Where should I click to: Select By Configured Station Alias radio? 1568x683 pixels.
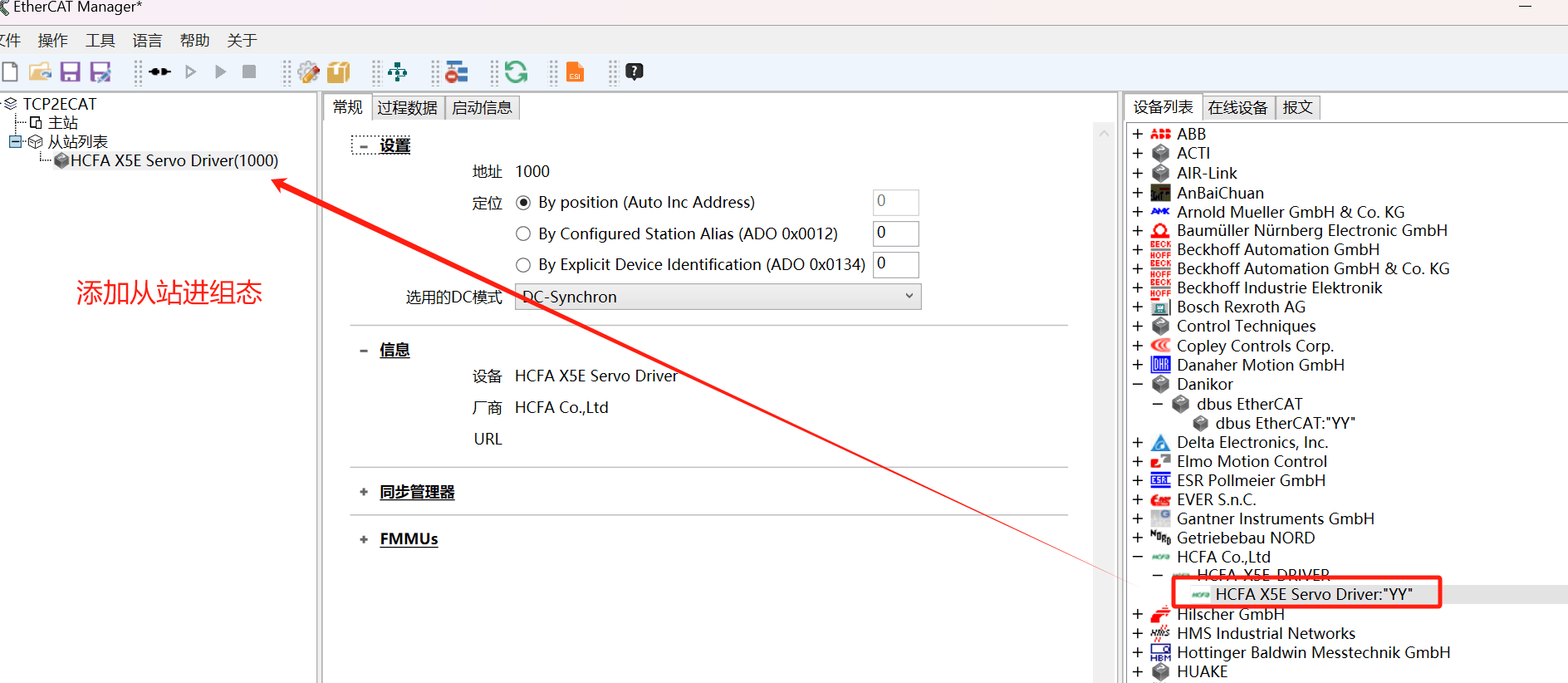pyautogui.click(x=523, y=233)
